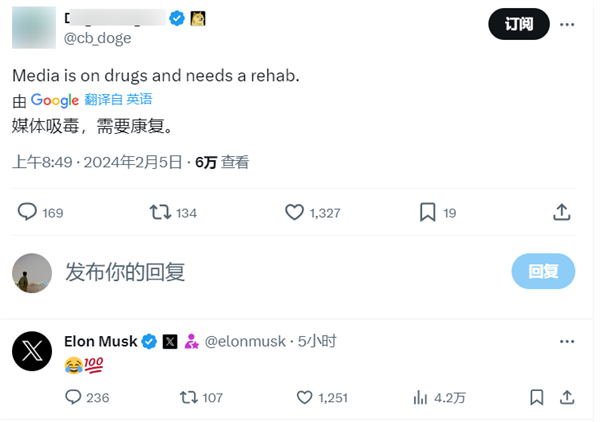Share the main post via share icon
Image resolution: width=600 pixels, height=422 pixels.
(x=562, y=212)
